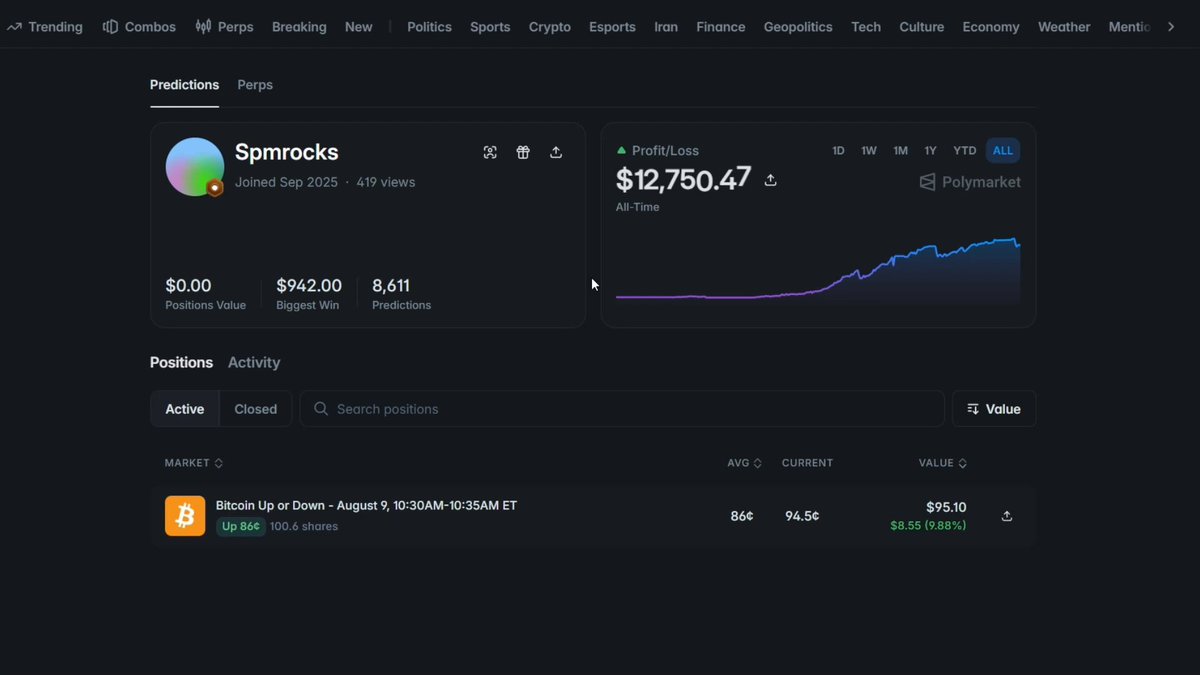Select ALL profit timeframe

(1003, 151)
